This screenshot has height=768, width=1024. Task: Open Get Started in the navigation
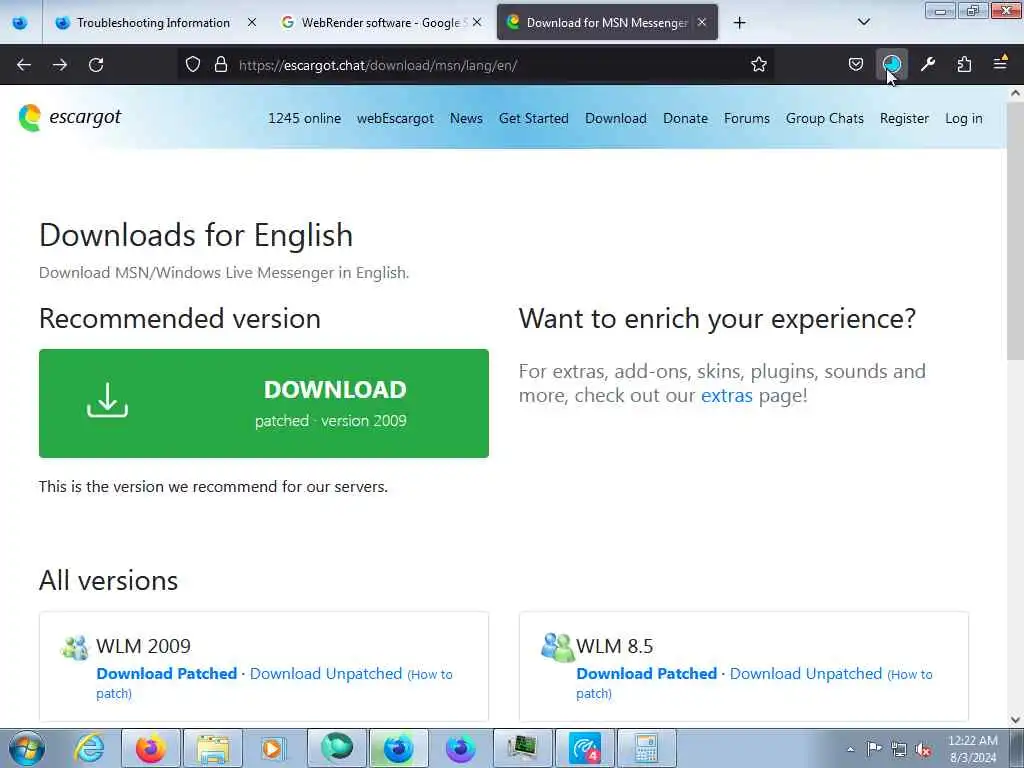point(534,119)
